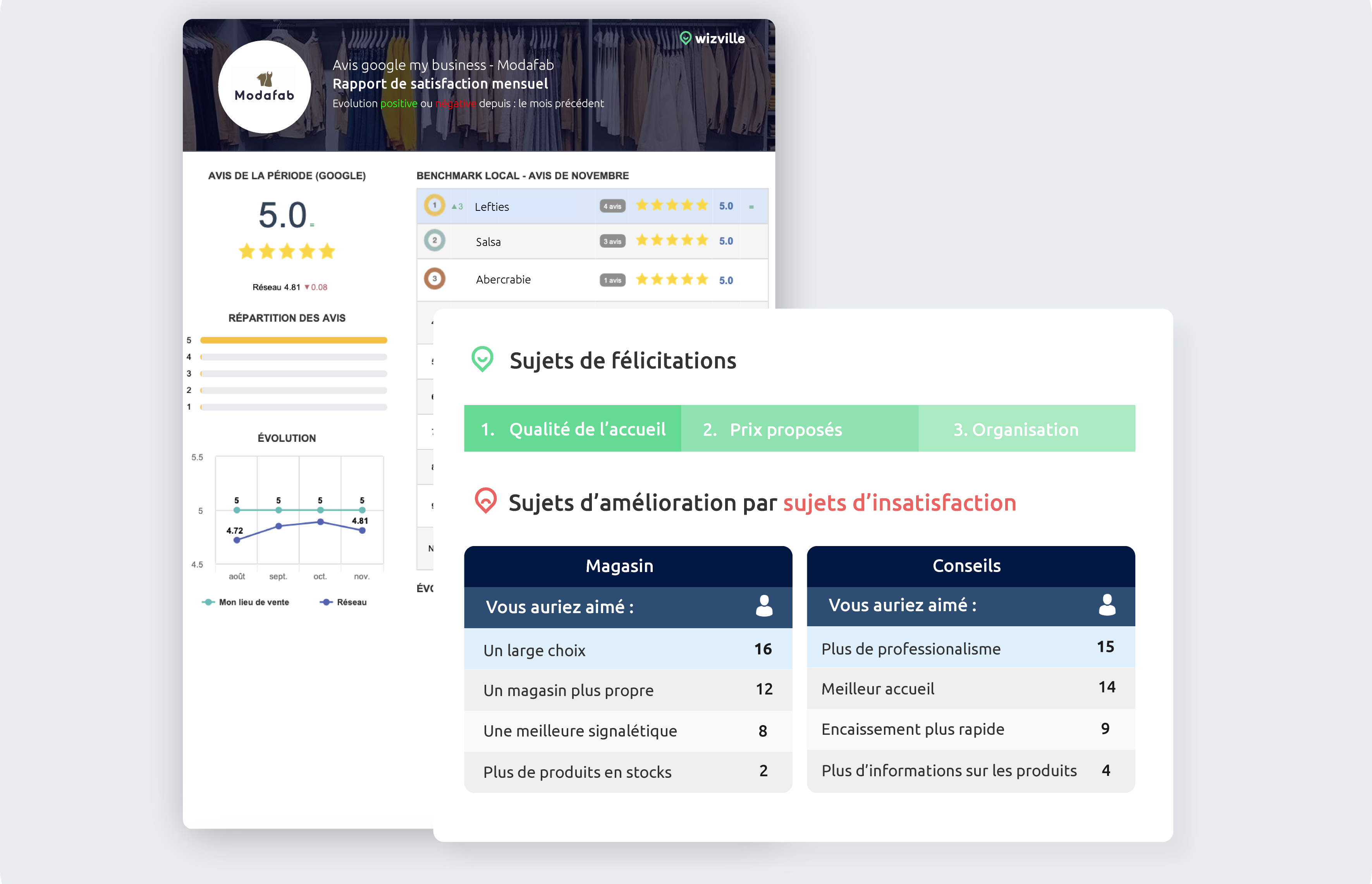Click the Modafab round logo
This screenshot has height=884, width=1372.
tap(265, 87)
